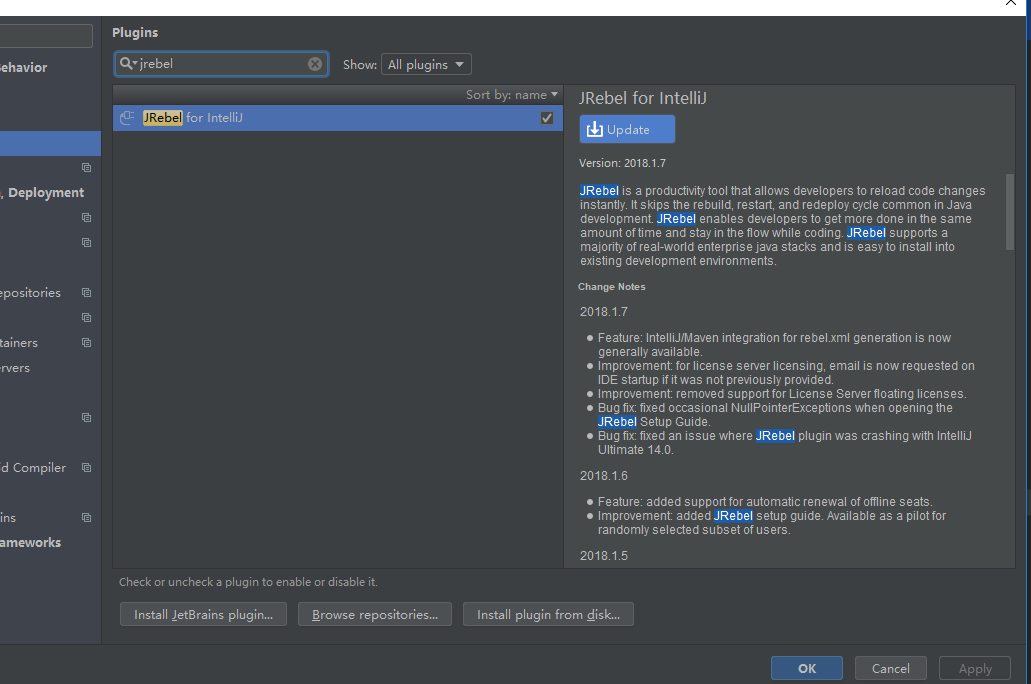1031x684 pixels.
Task: Open the Sort by name dropdown
Action: point(512,95)
